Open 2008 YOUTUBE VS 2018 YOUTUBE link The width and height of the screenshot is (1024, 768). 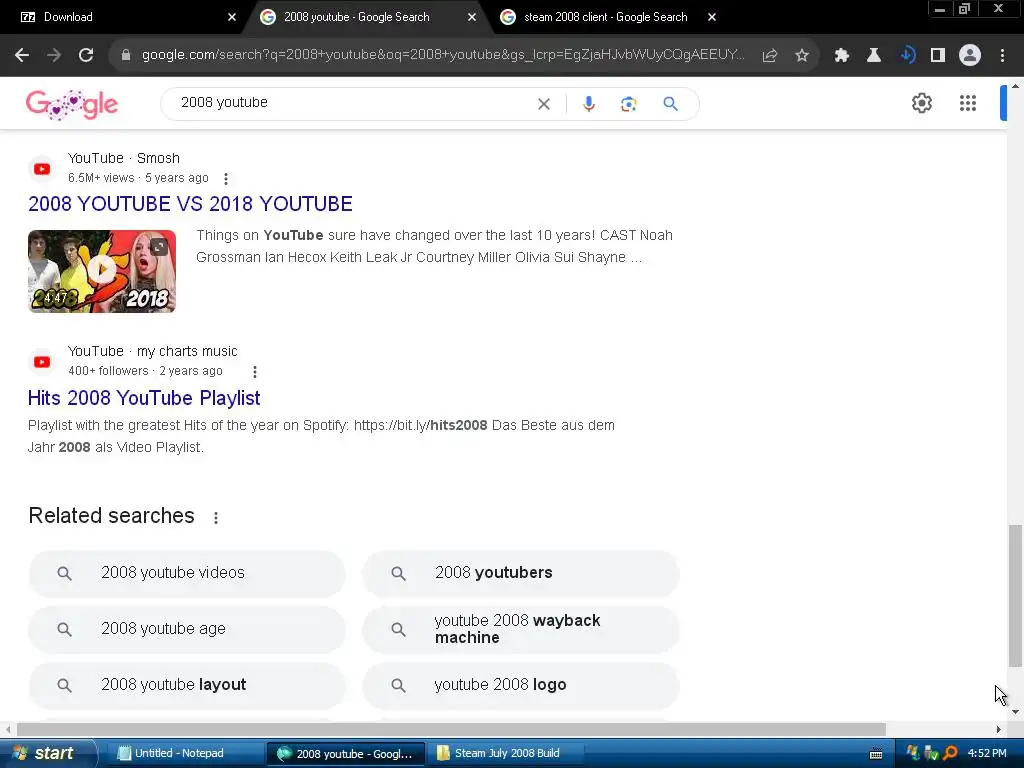[x=190, y=204]
